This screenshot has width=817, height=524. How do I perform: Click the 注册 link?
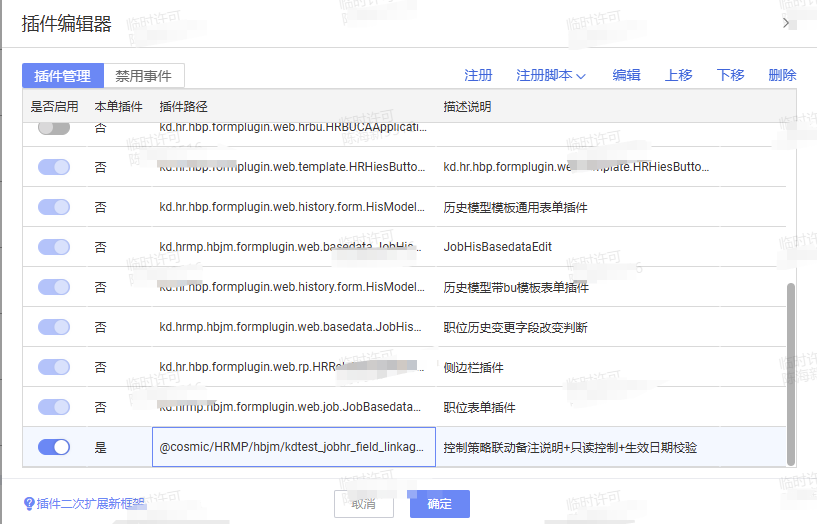pos(478,76)
